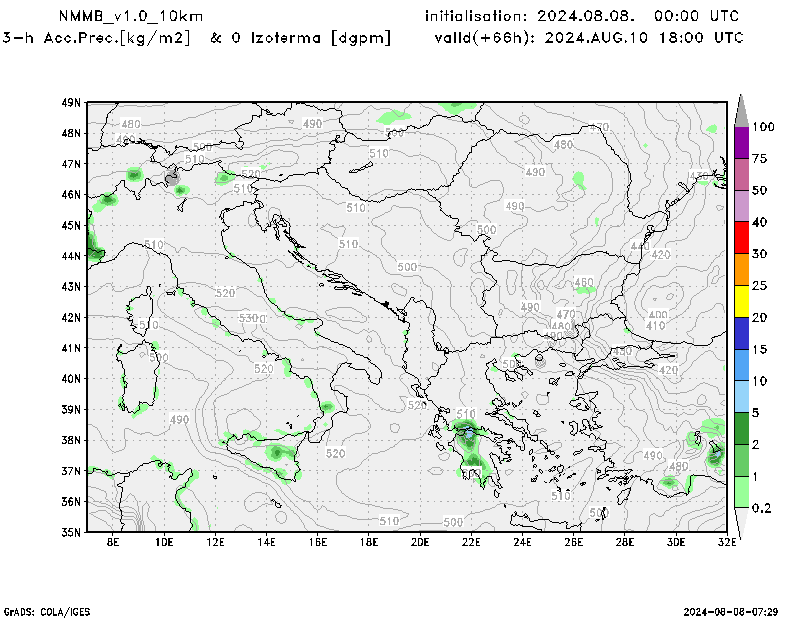The image size is (800, 618).
Task: Click the 32E longitude axis label
Action: tap(727, 542)
